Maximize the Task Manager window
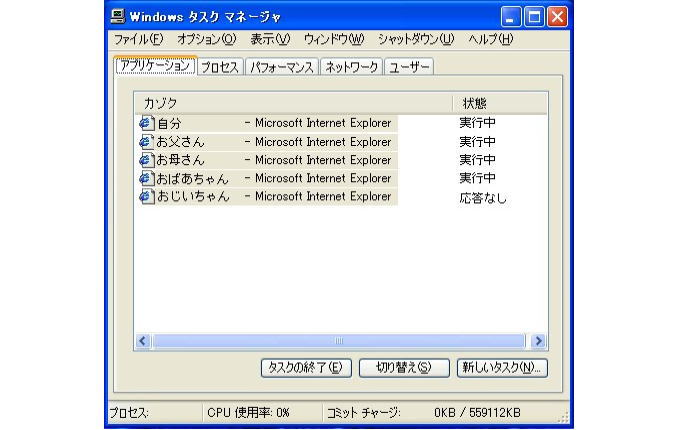The image size is (679, 430). pyautogui.click(x=534, y=17)
